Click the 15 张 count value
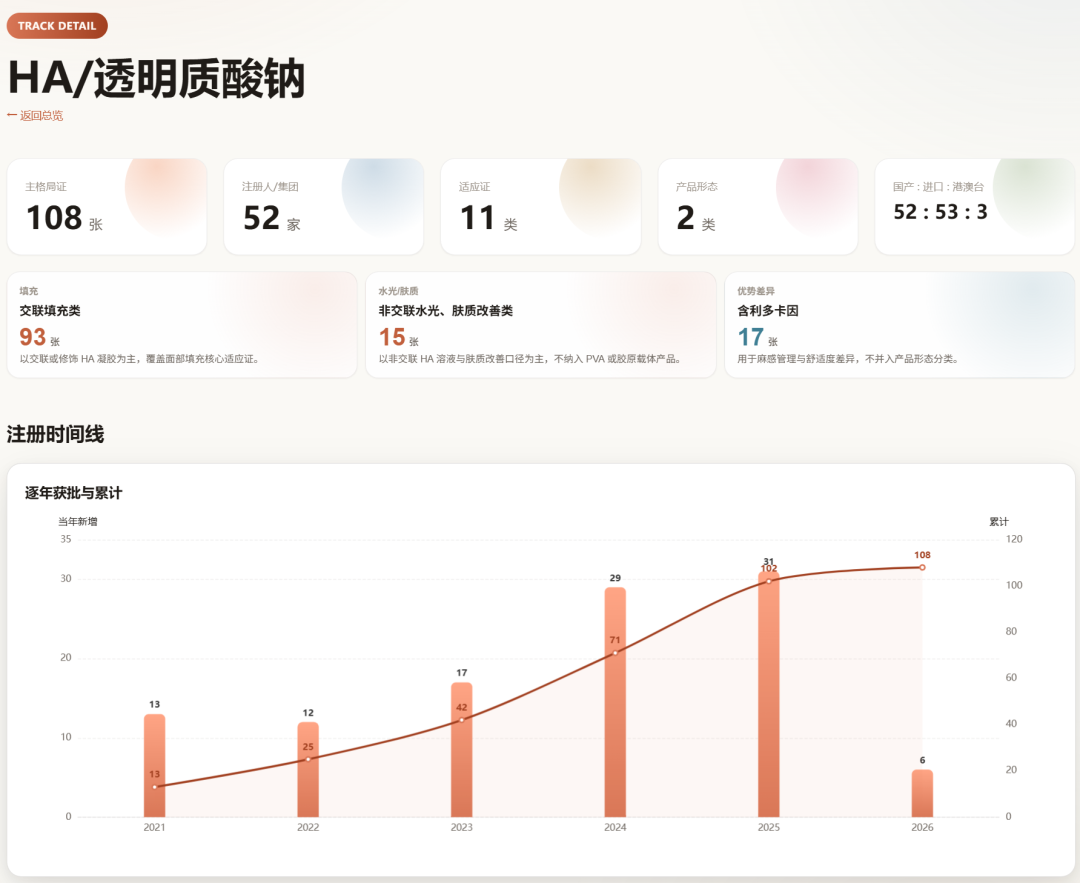 (399, 337)
